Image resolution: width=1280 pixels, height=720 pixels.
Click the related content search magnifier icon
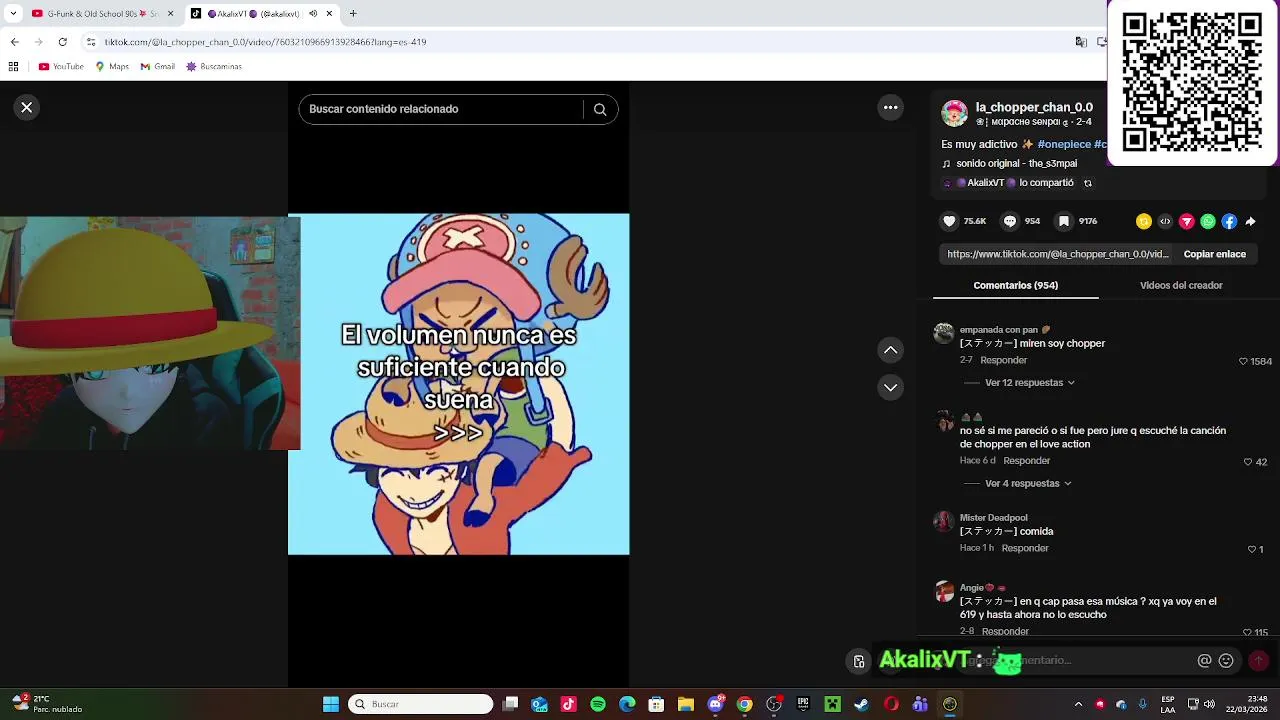(600, 109)
